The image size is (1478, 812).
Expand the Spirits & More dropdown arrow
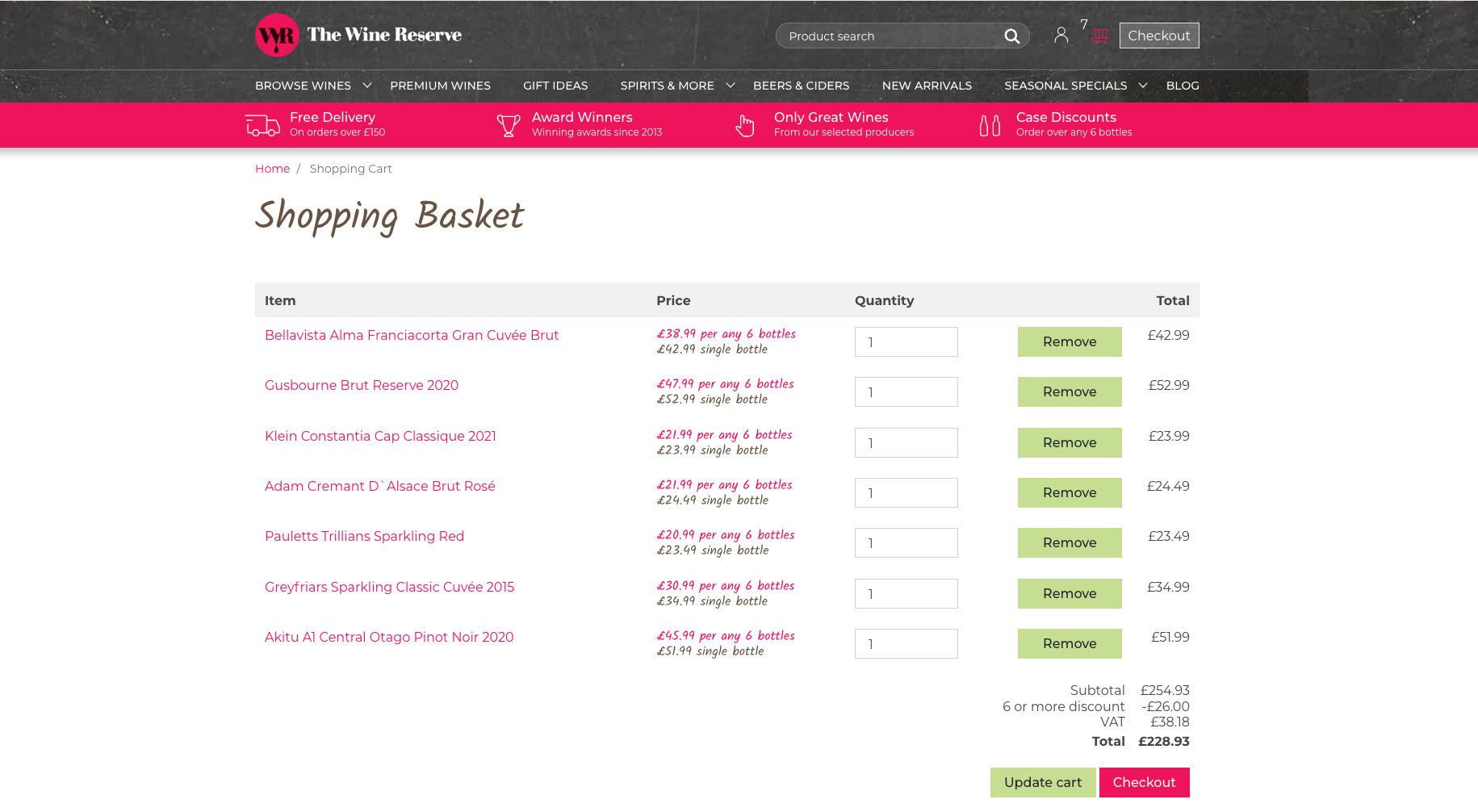[731, 86]
